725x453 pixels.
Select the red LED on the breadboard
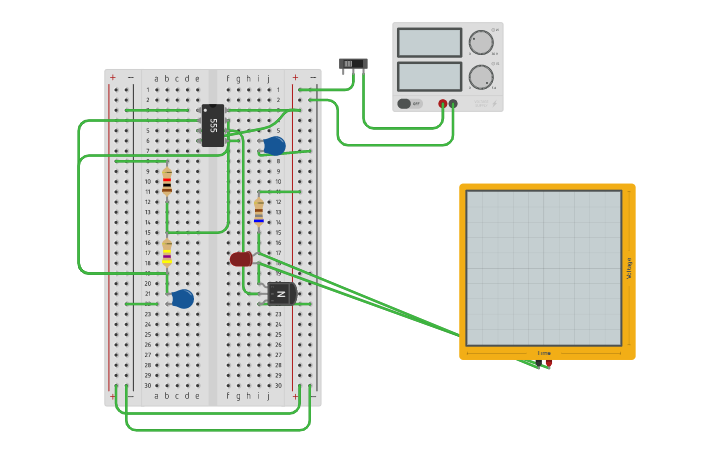pos(241,259)
